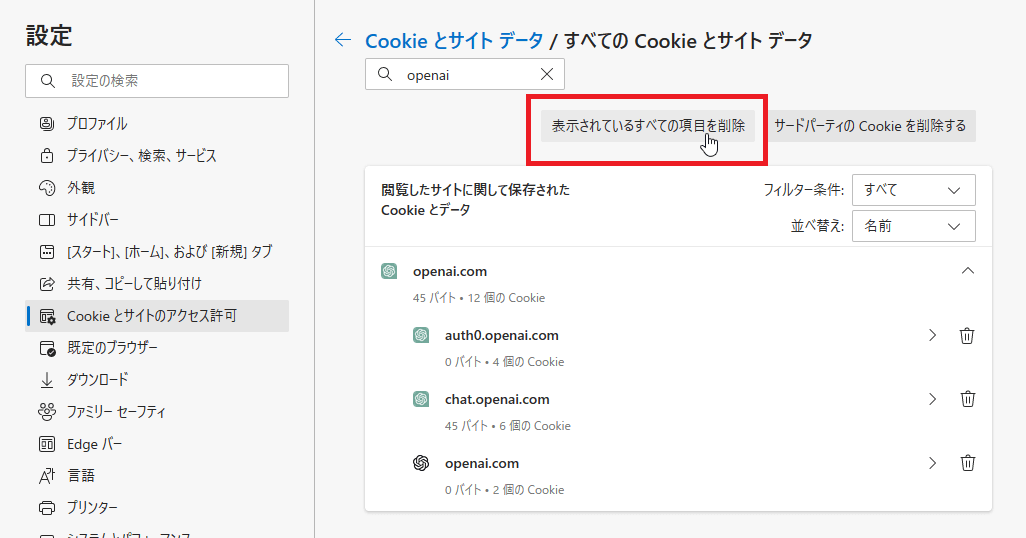The height and width of the screenshot is (538, 1026).
Task: Open the 並べ替え sort dropdown
Action: 913,226
